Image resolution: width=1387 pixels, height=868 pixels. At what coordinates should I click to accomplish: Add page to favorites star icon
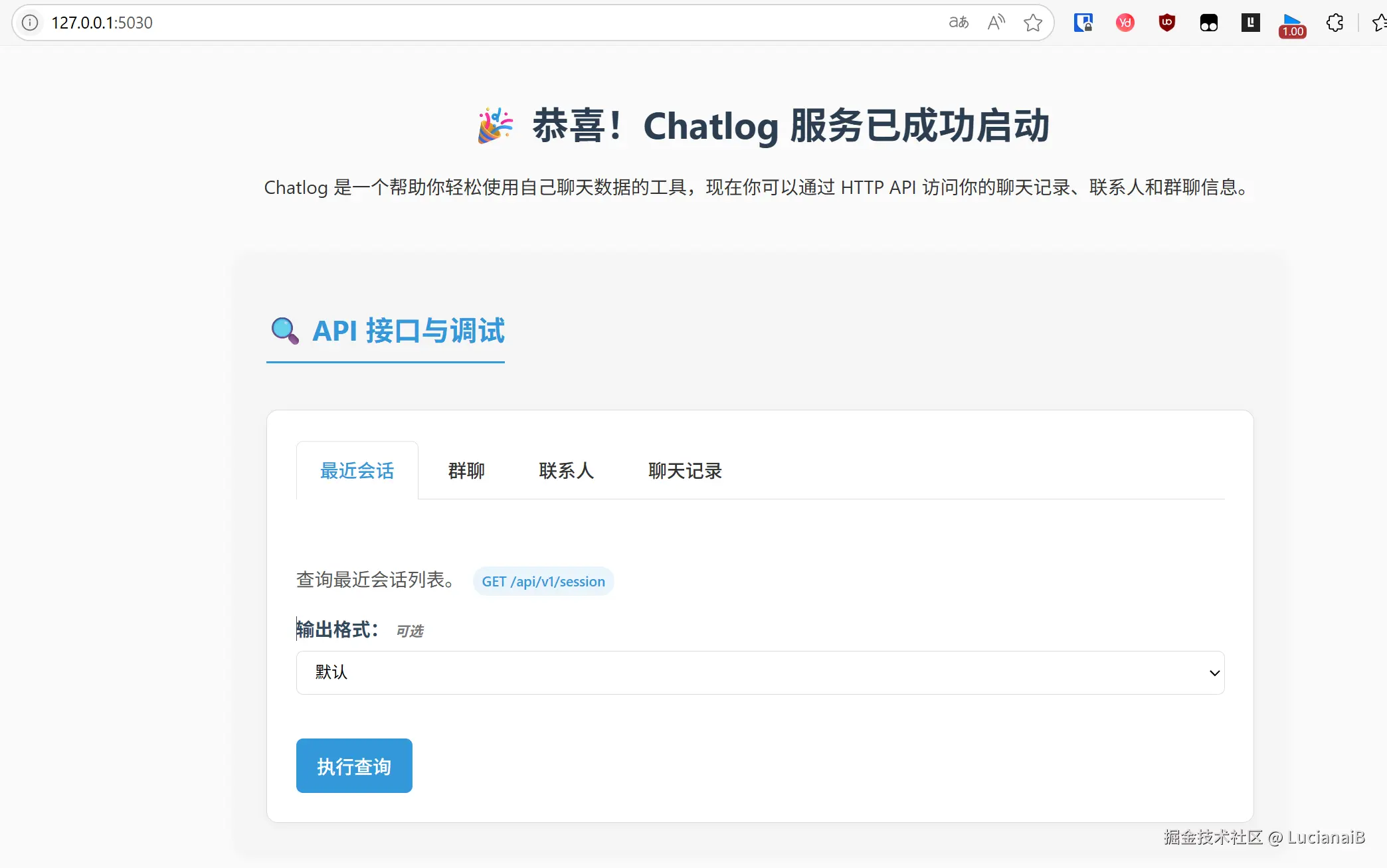(1033, 23)
